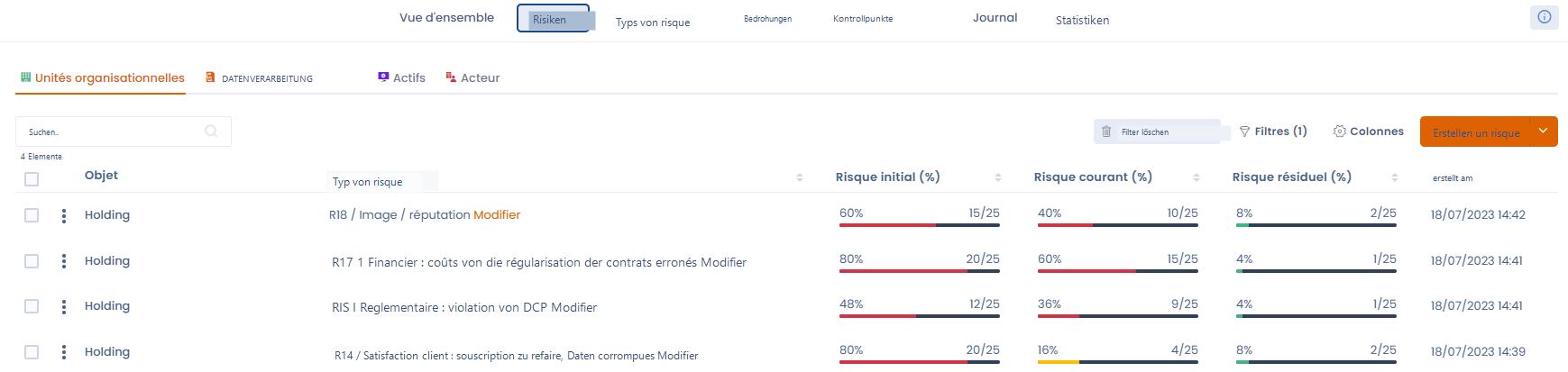Click the Filtres funnel icon
The image size is (1568, 372).
[1244, 132]
